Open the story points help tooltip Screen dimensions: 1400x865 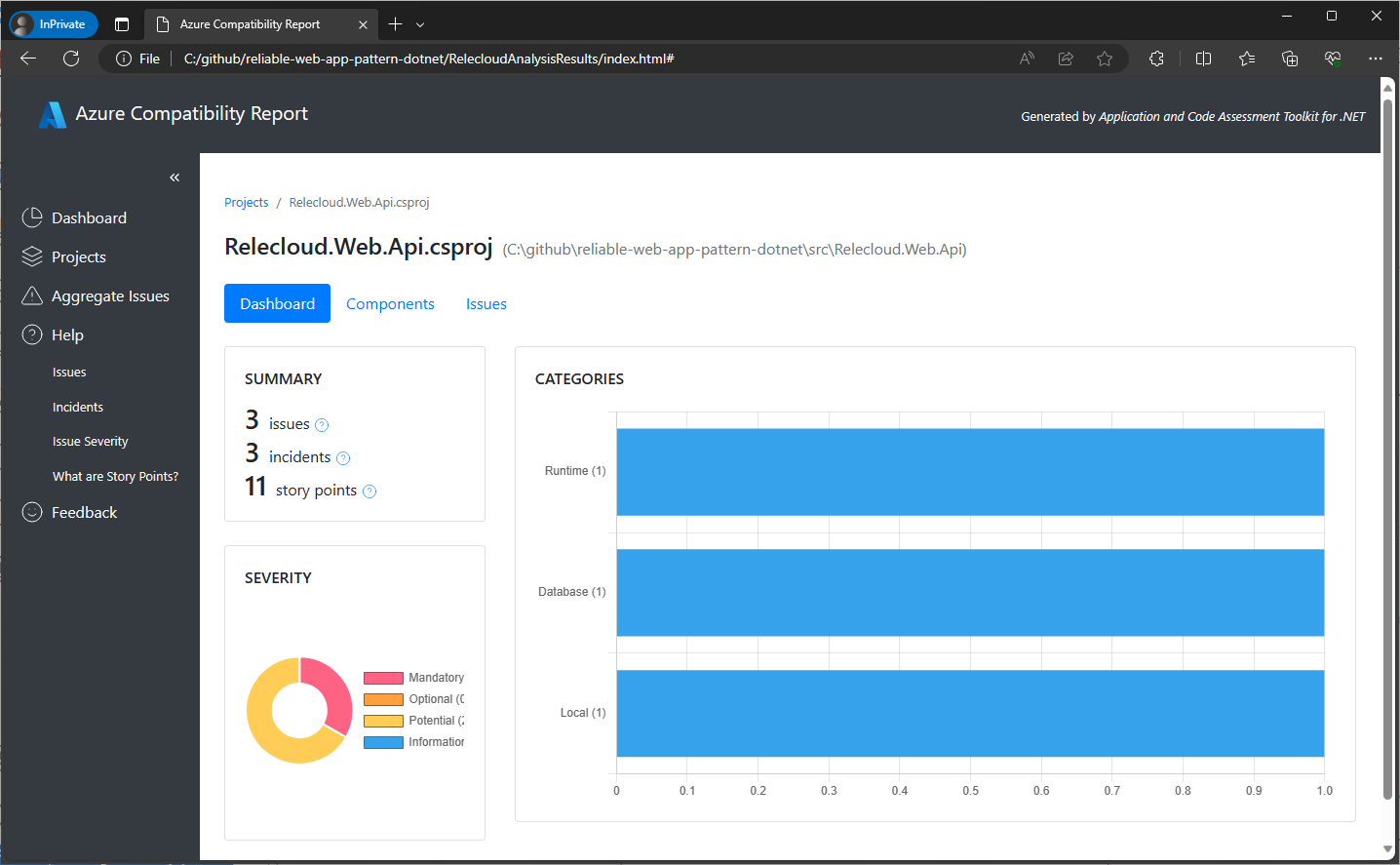coord(369,491)
